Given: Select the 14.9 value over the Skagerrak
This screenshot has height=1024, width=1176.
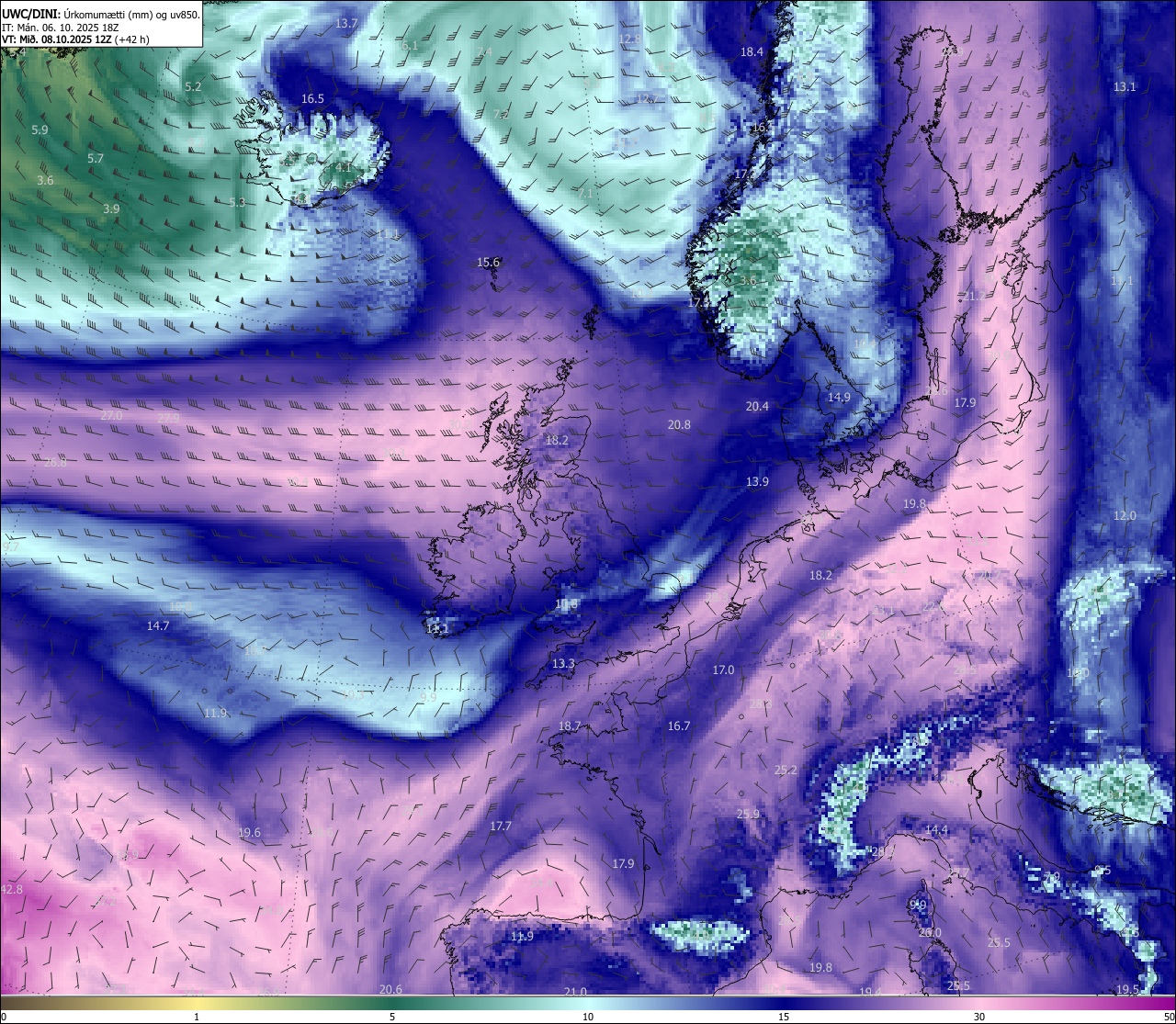Looking at the screenshot, I should pos(839,398).
